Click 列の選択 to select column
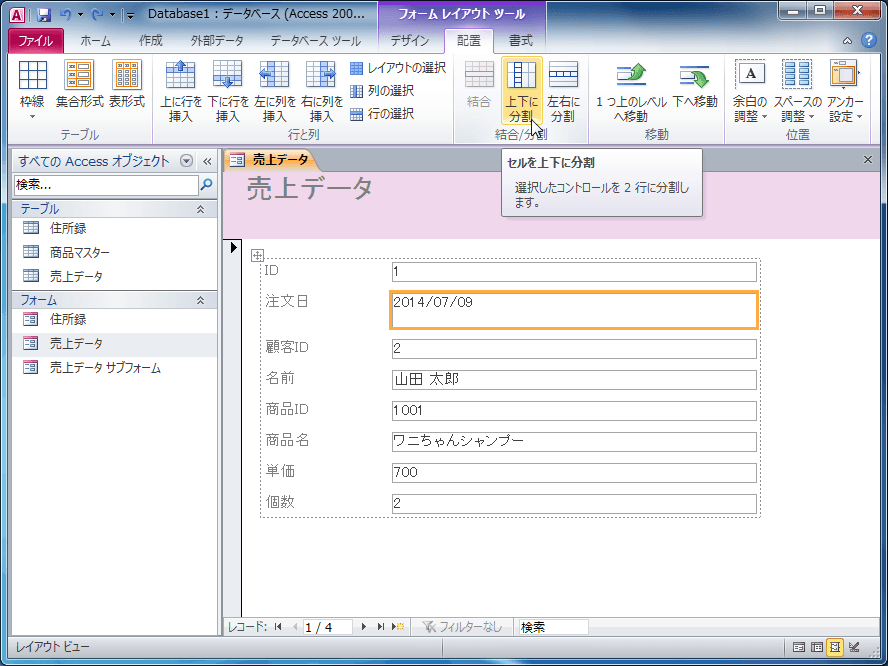The image size is (888, 666). 382,91
